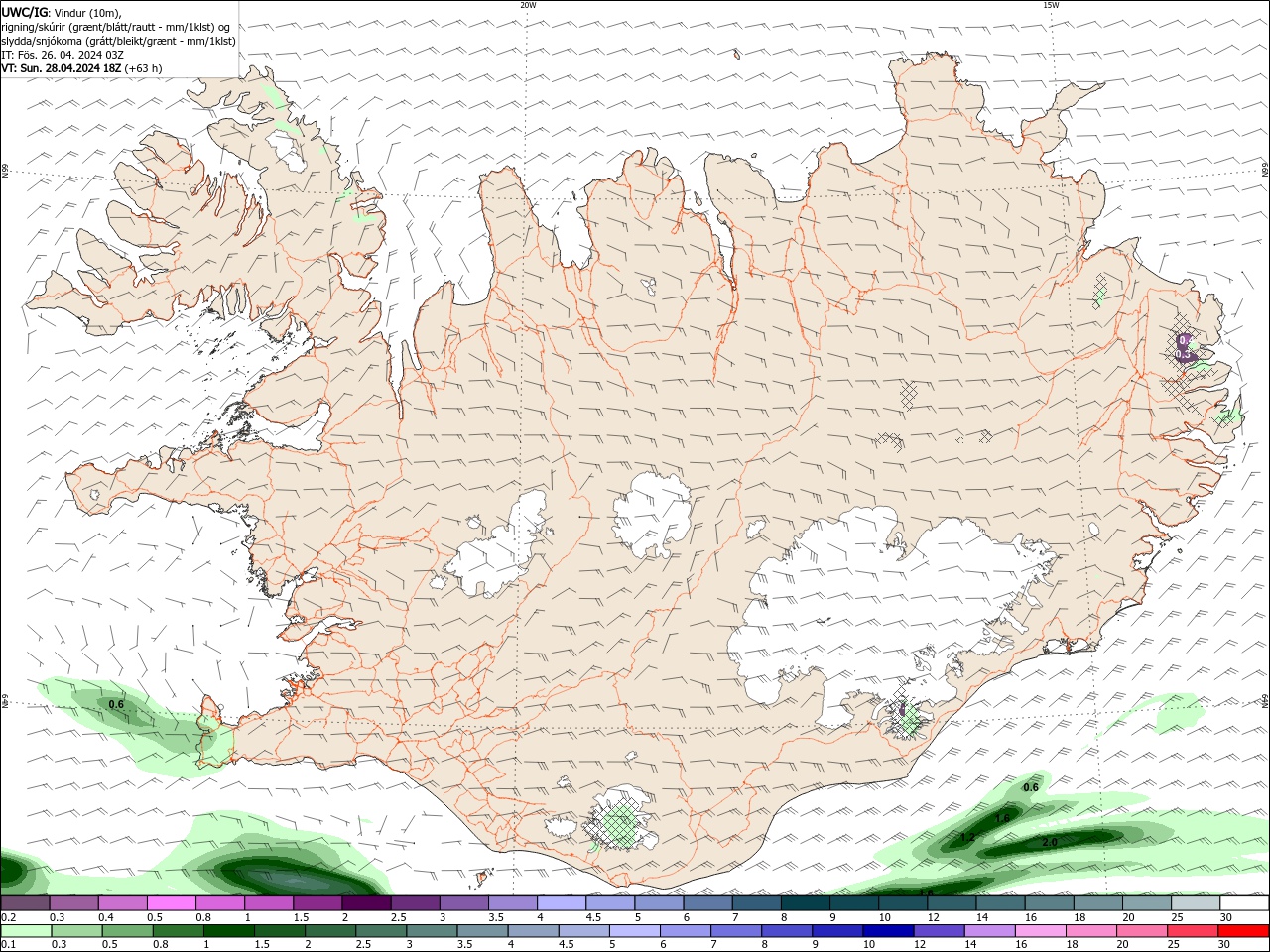Click the darkest purple swatch labeled 2
Image resolution: width=1270 pixels, height=952 pixels.
tap(365, 903)
